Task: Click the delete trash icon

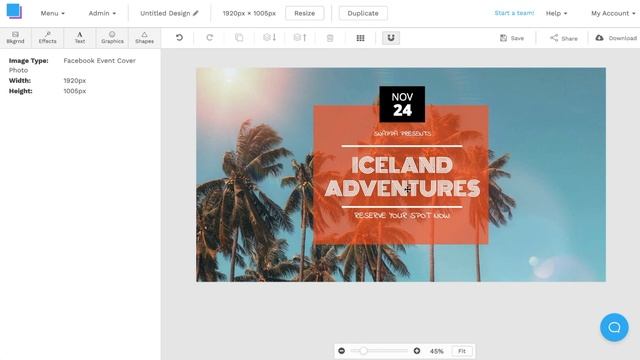Action: [x=330, y=38]
